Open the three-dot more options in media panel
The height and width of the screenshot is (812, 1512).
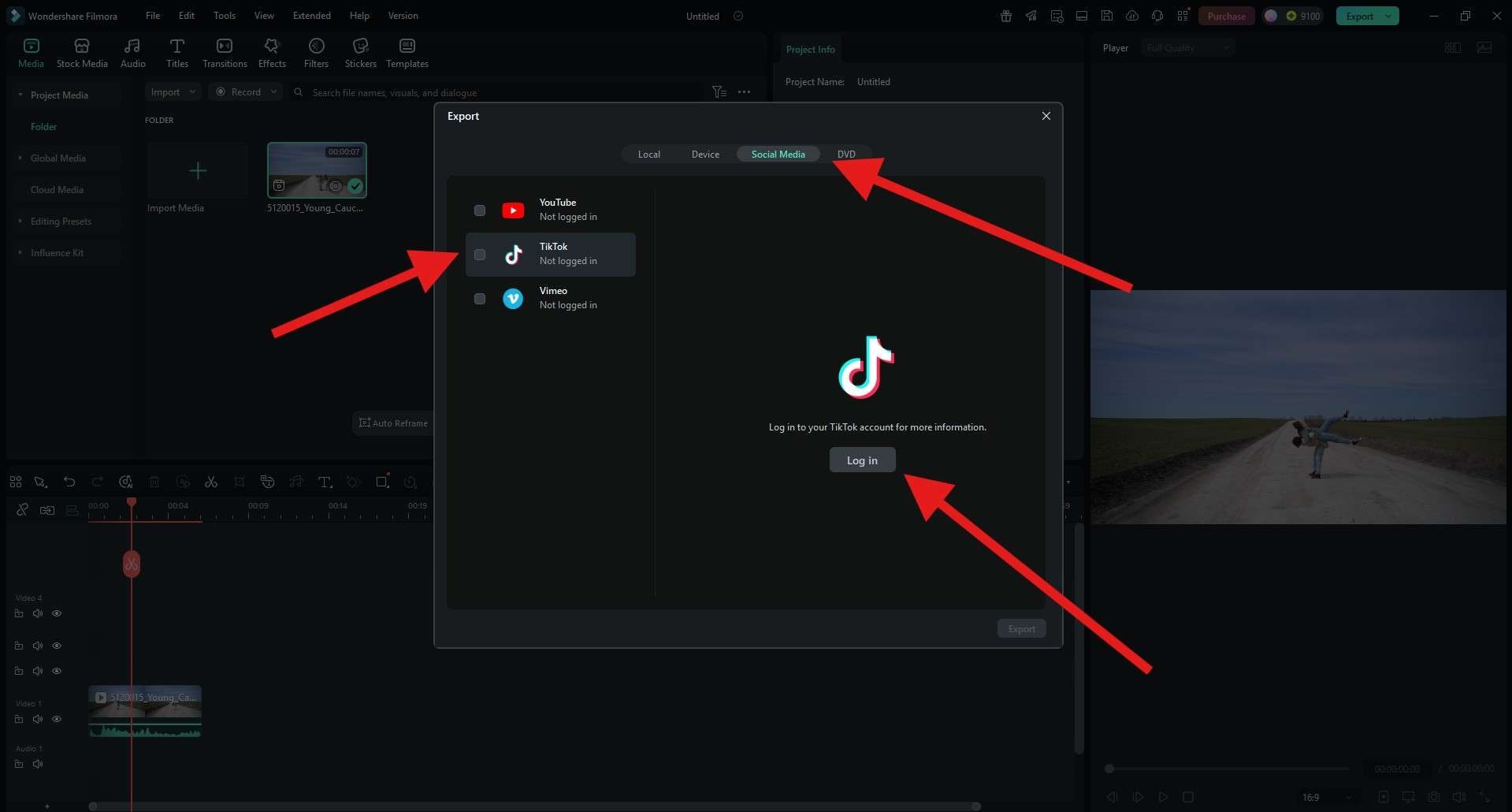click(744, 92)
